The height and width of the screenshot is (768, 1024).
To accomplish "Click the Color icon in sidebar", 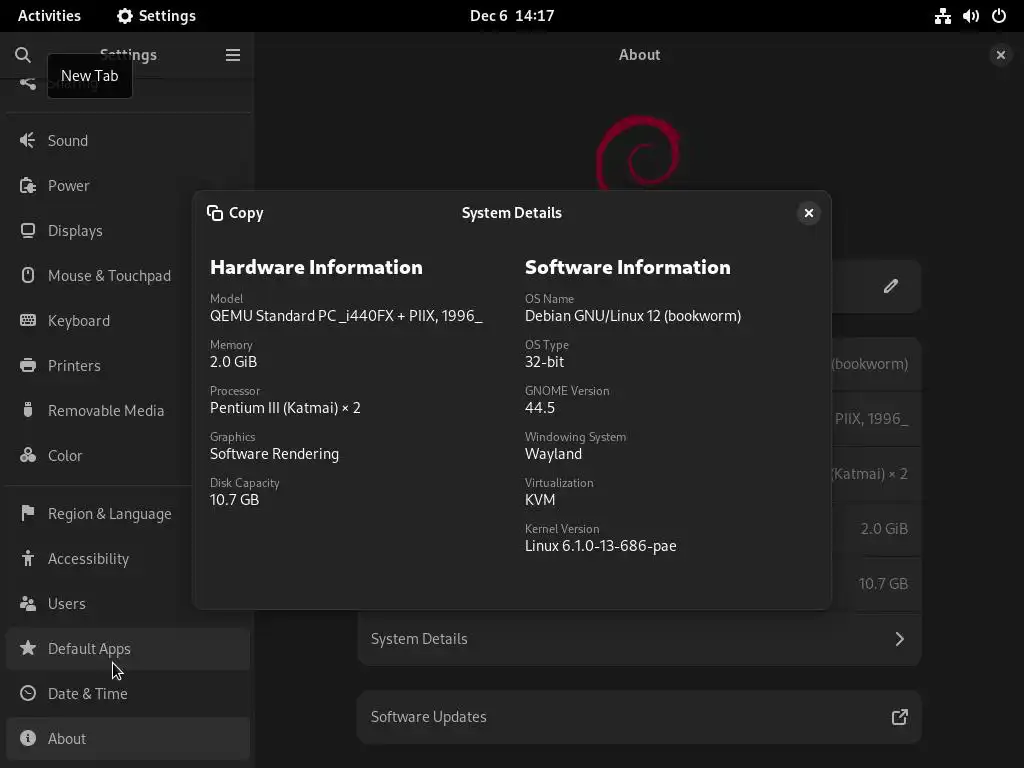I will coord(27,455).
